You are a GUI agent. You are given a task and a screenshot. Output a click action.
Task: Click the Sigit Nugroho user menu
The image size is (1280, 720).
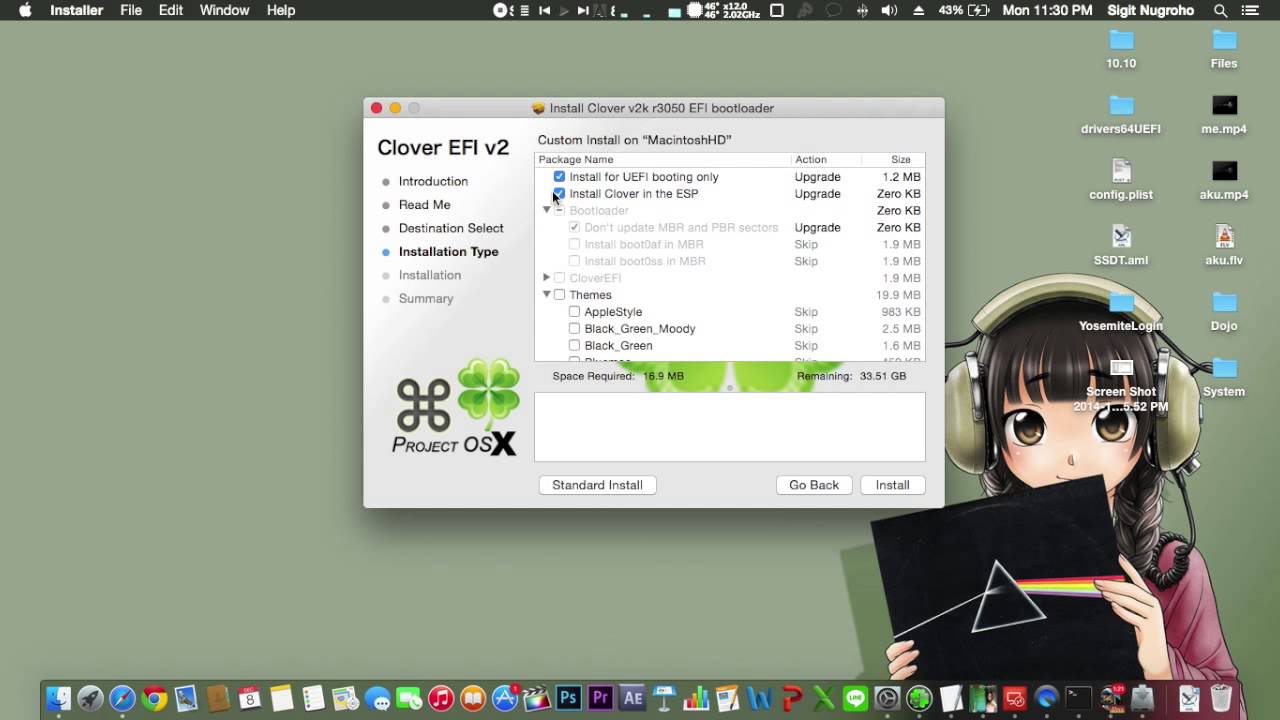(1150, 10)
